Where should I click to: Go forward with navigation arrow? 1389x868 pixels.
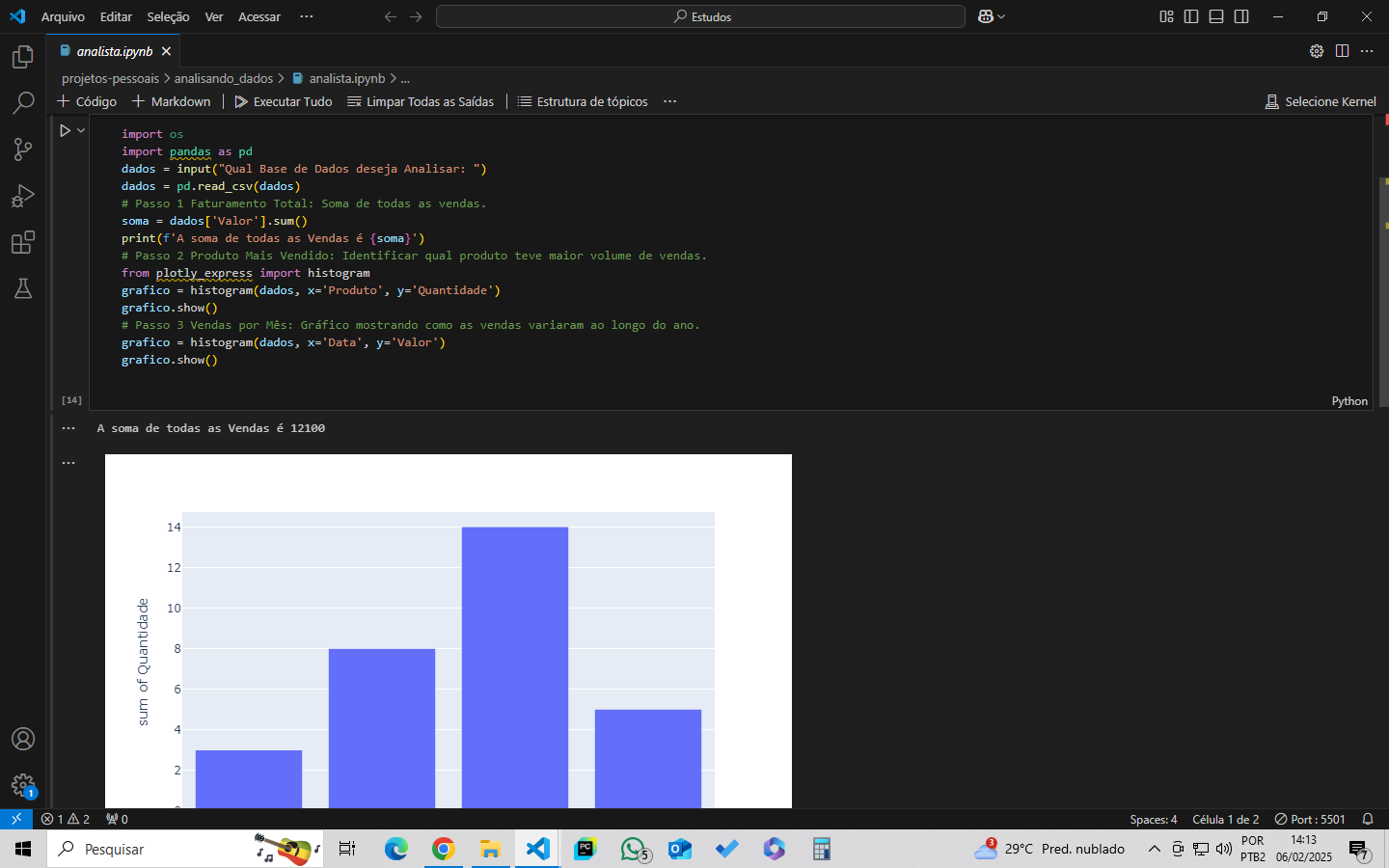click(416, 16)
